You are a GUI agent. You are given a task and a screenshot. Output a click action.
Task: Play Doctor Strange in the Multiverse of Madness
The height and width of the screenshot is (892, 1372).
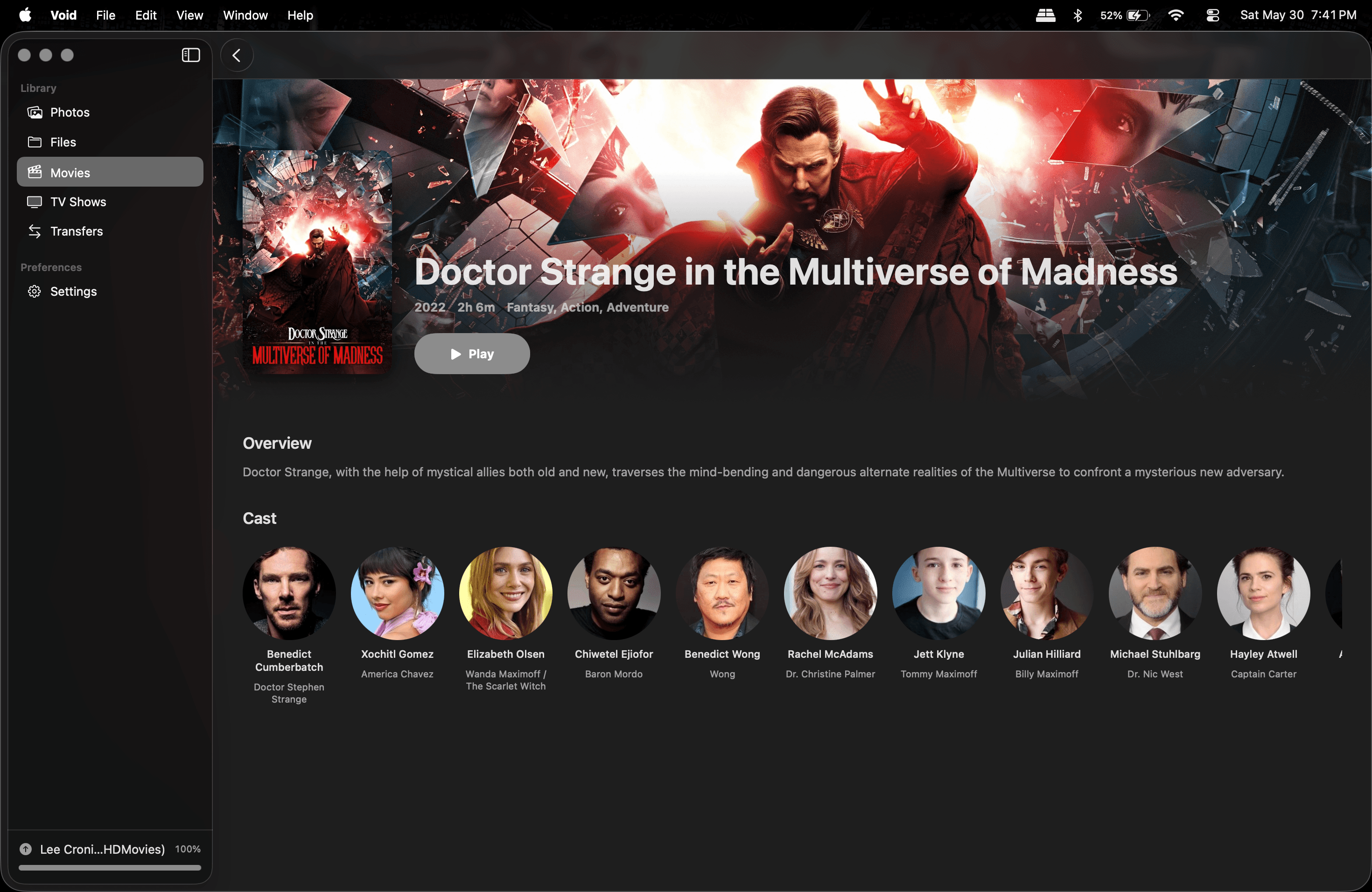[472, 354]
